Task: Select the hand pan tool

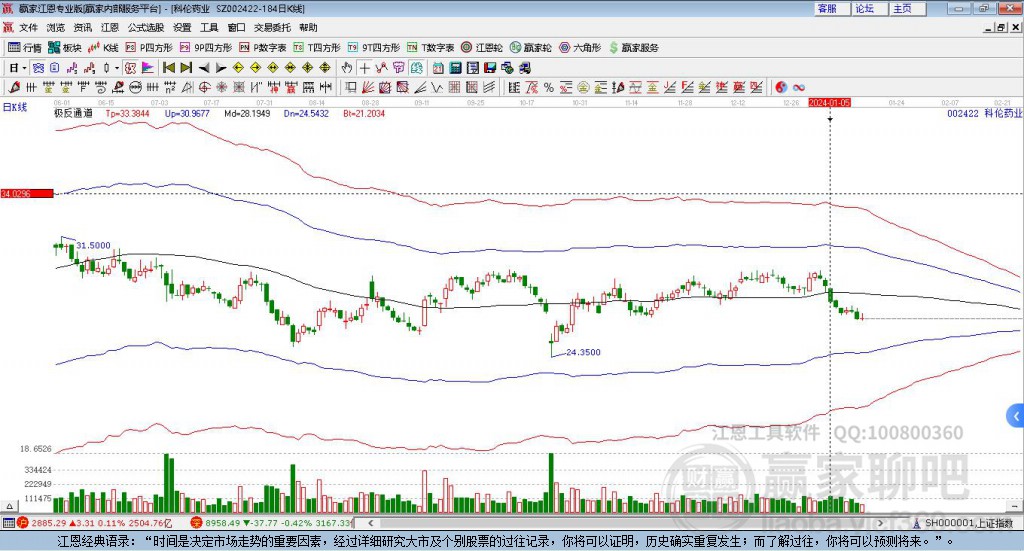Action: [347, 68]
